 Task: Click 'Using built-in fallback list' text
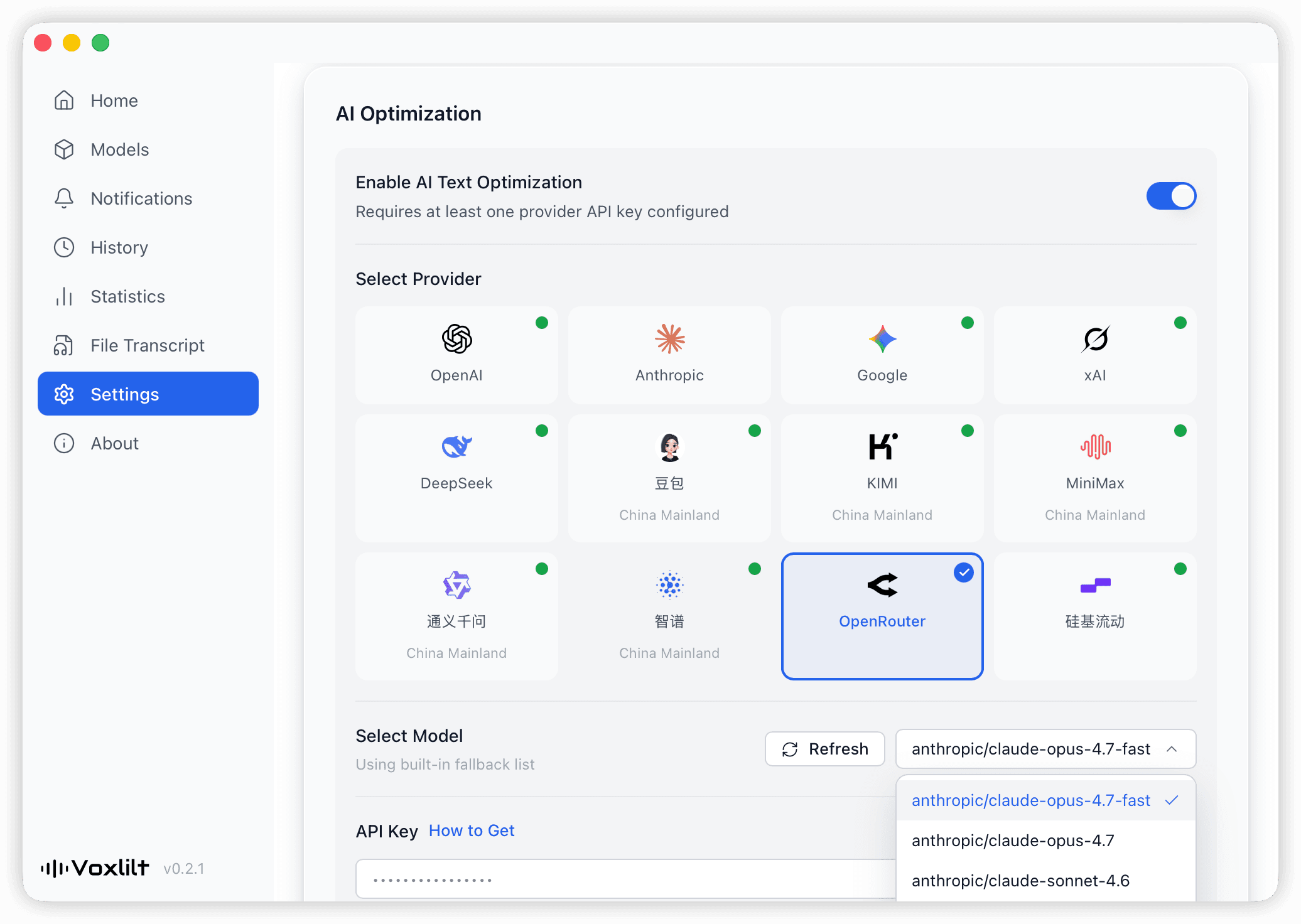coord(445,765)
